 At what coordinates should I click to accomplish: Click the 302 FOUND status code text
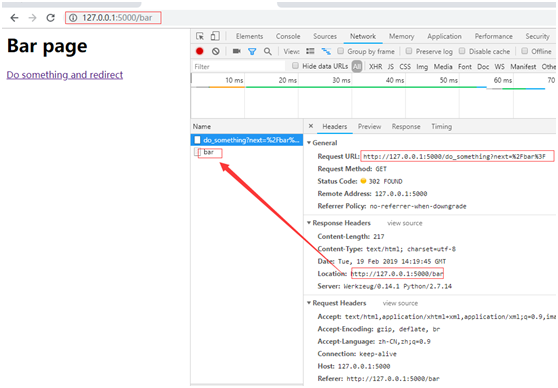pos(385,182)
